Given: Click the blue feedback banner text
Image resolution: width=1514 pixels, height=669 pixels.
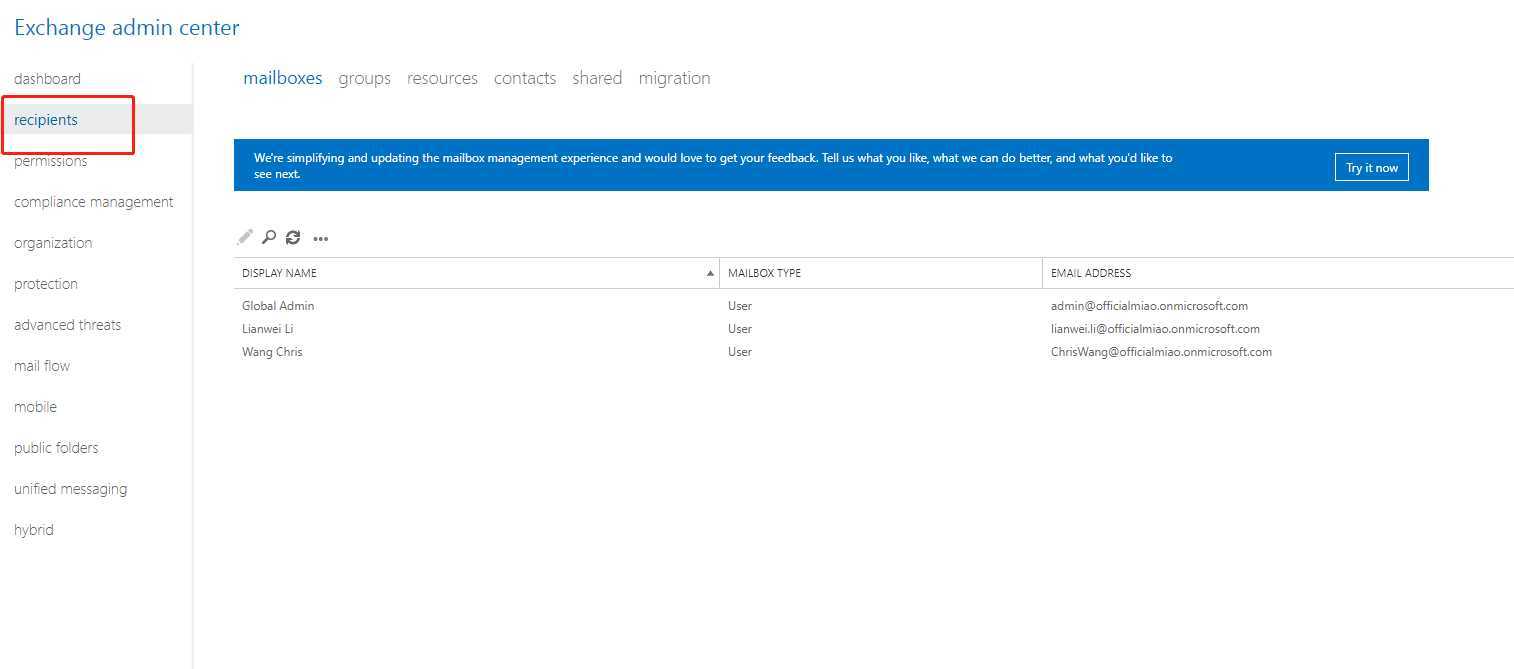Looking at the screenshot, I should click(713, 166).
